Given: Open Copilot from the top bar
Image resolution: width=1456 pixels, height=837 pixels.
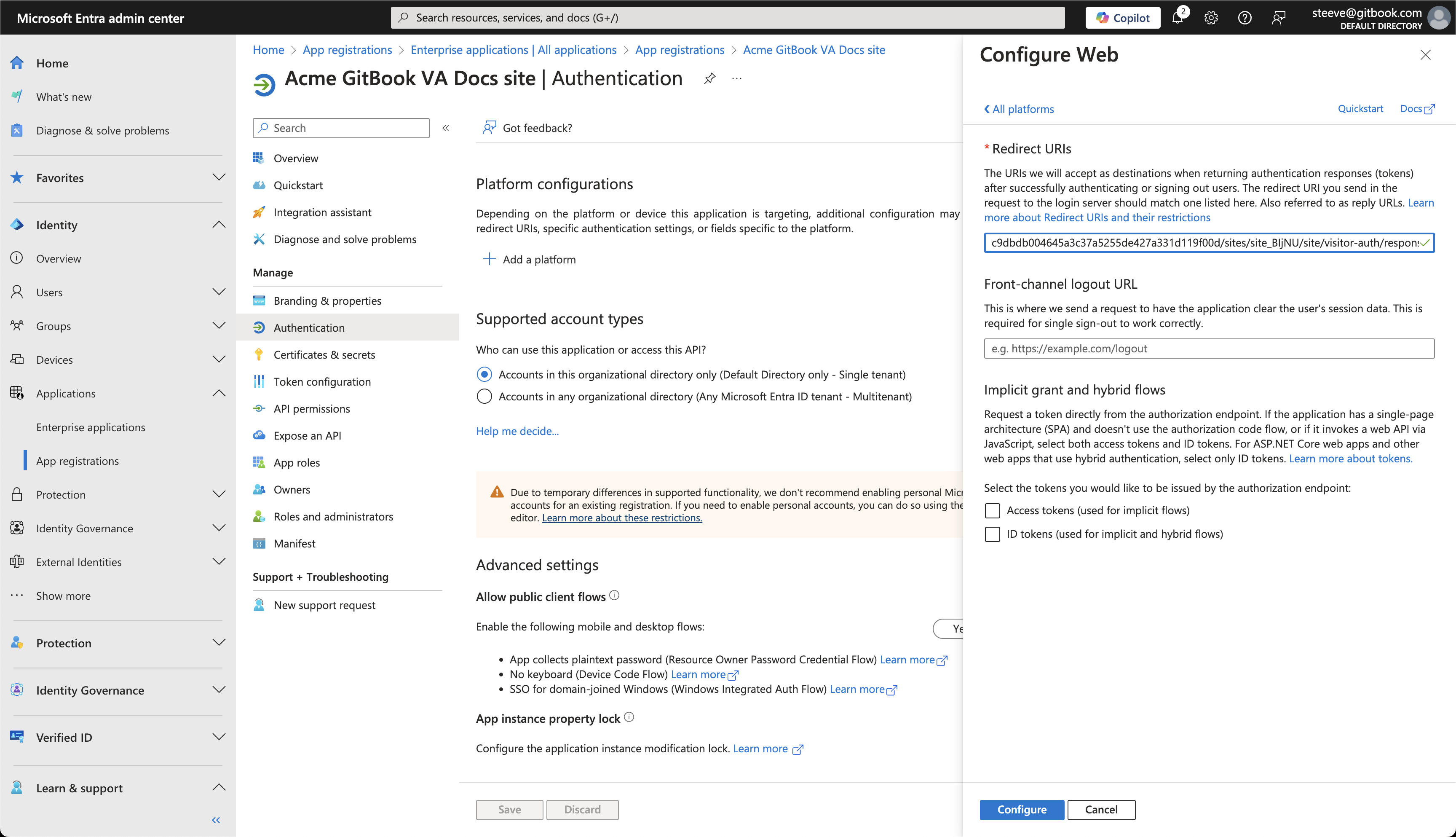Looking at the screenshot, I should pyautogui.click(x=1122, y=17).
